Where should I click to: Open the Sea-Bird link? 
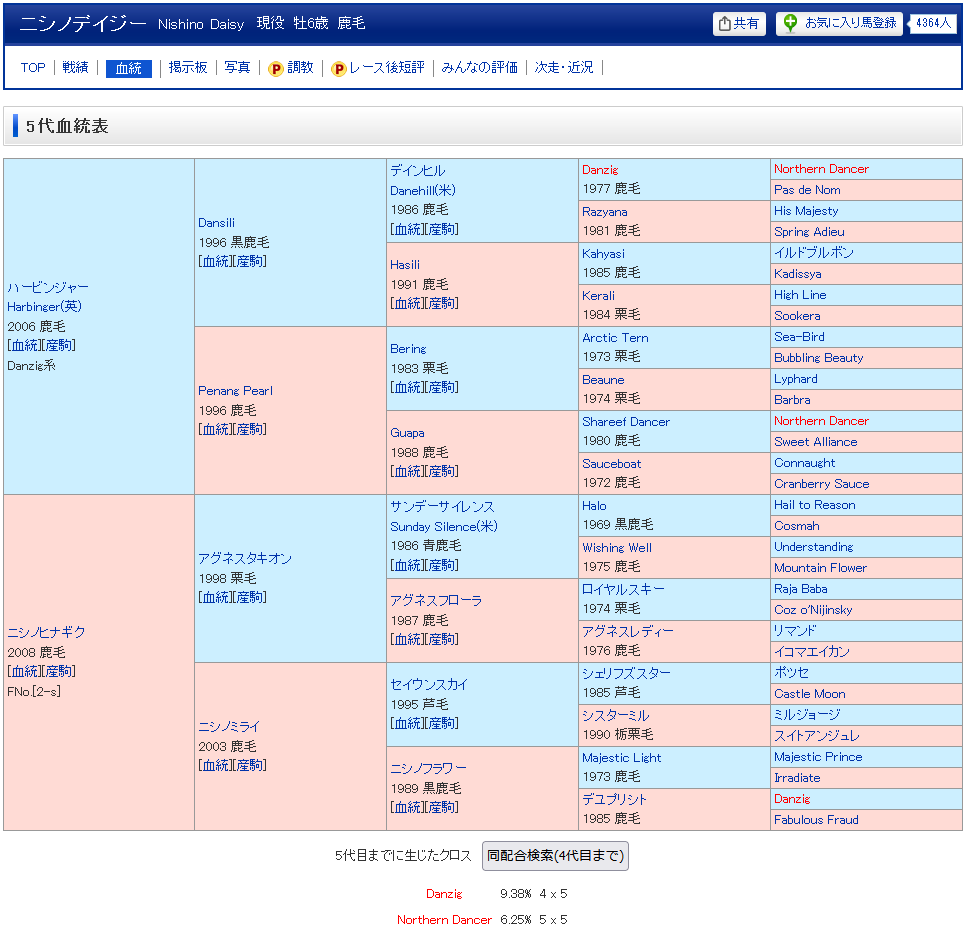click(x=799, y=337)
